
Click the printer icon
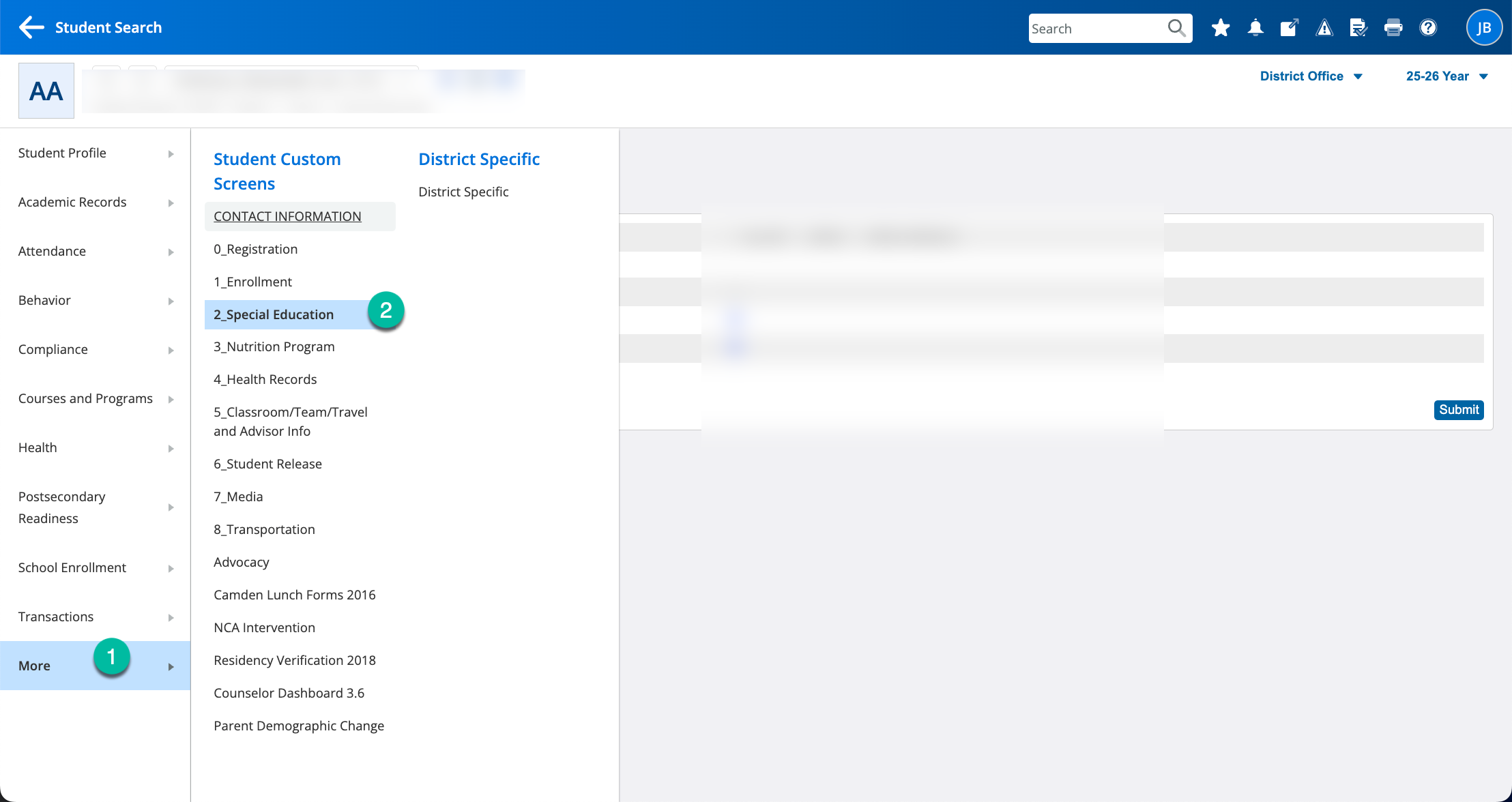[1393, 28]
